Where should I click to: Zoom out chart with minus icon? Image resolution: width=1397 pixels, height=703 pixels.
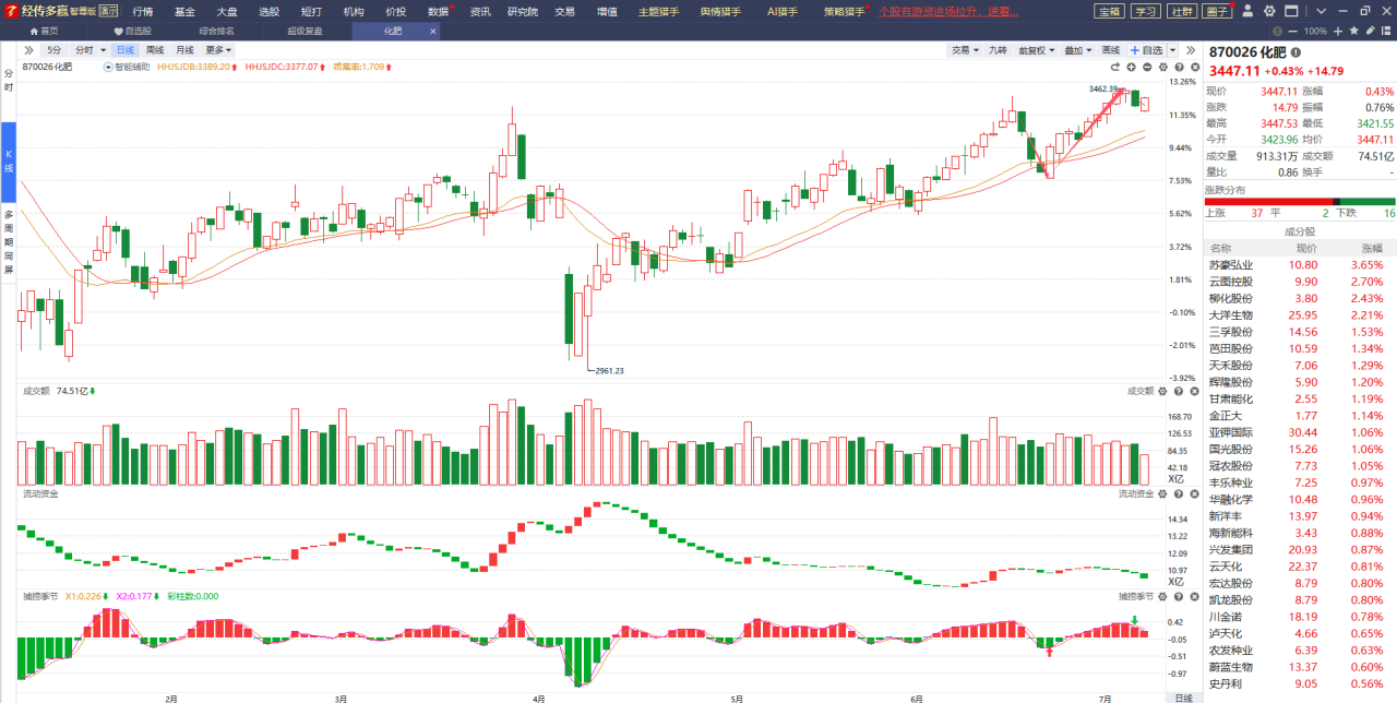[x=1147, y=67]
